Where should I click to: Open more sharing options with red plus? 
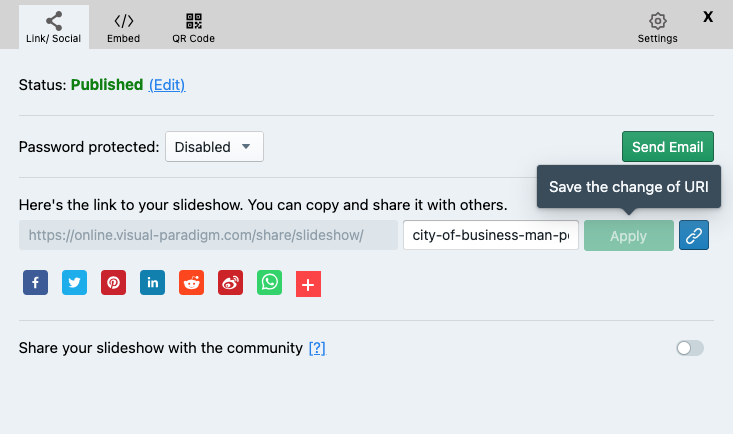click(308, 285)
